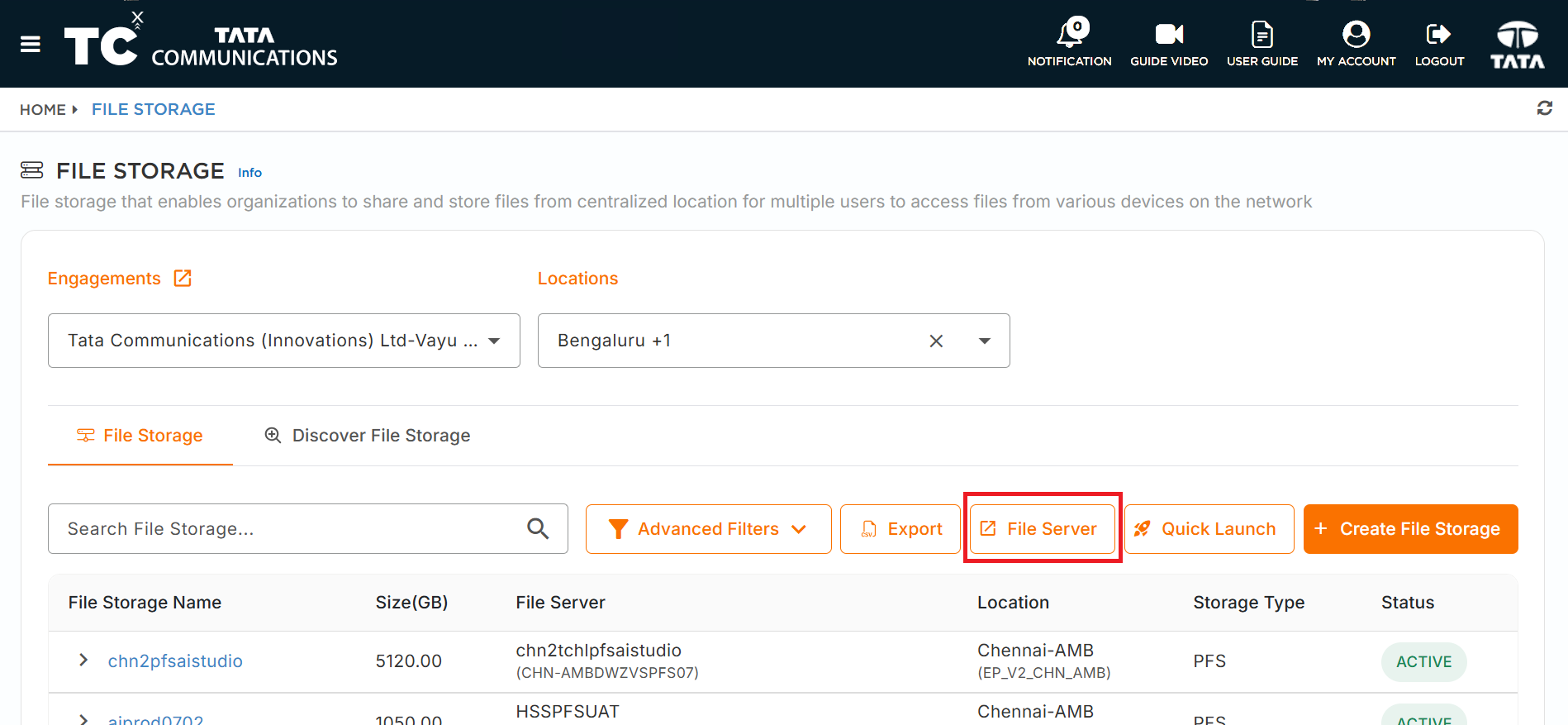Open Engagements external link icon

click(x=183, y=278)
